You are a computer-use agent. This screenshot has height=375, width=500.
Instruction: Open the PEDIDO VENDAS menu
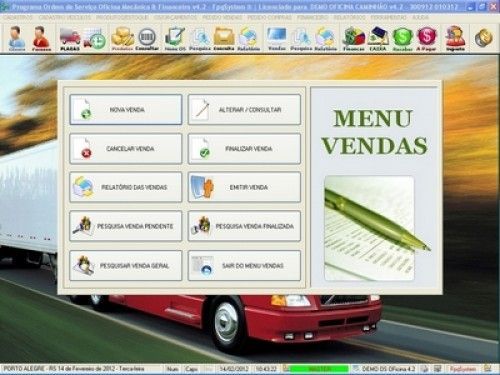click(x=222, y=17)
